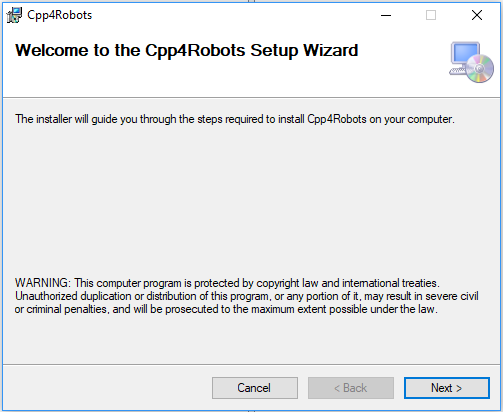Abort installation using the Cancel button
Viewport: 503px width, 412px height.
click(255, 388)
